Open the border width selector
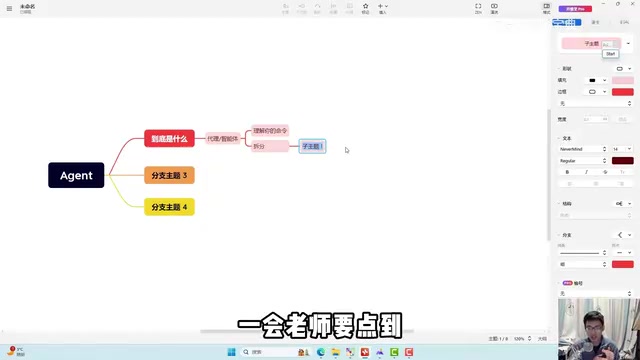640x360 pixels. tap(595, 104)
